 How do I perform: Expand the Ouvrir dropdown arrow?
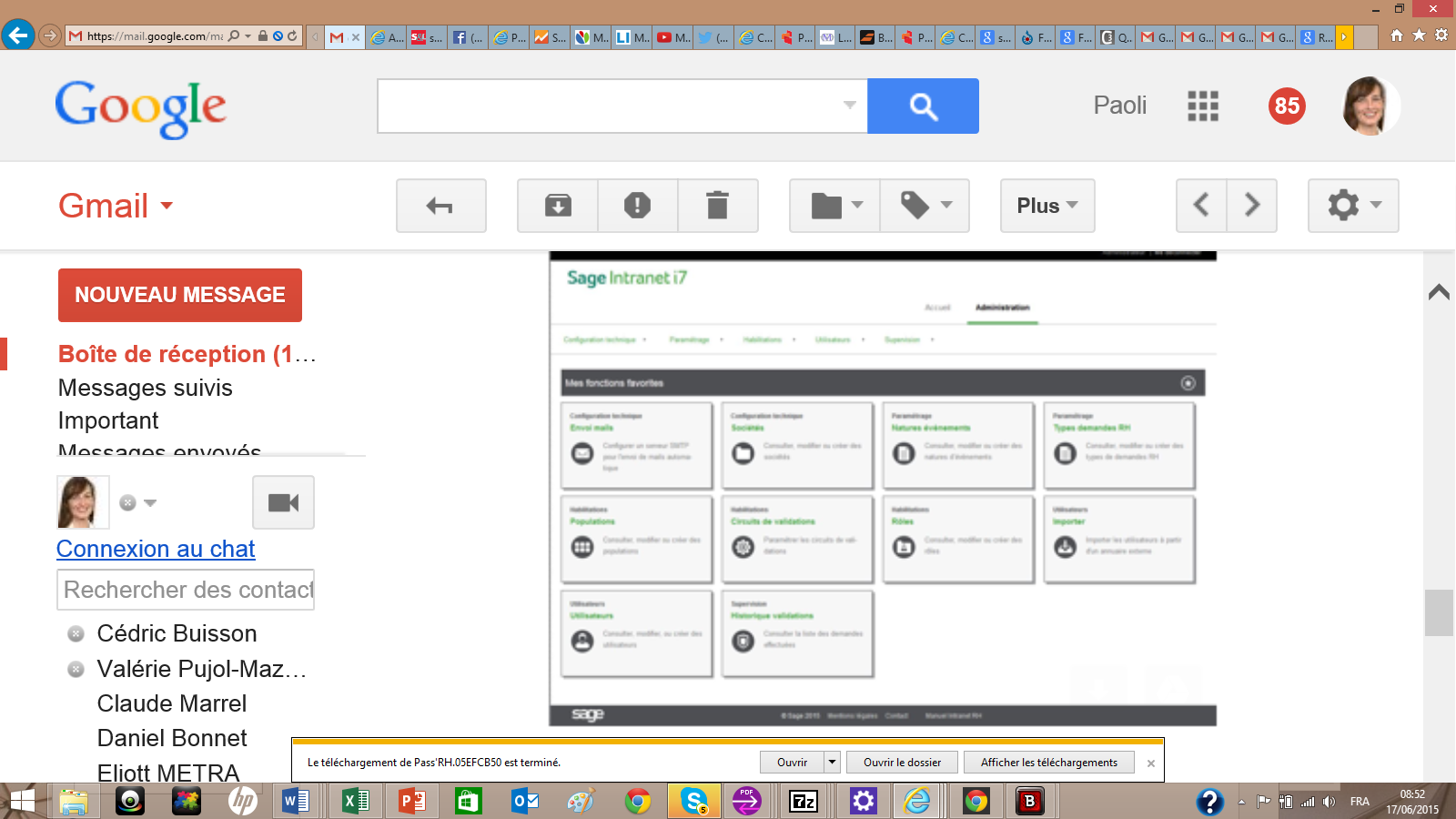pos(832,763)
